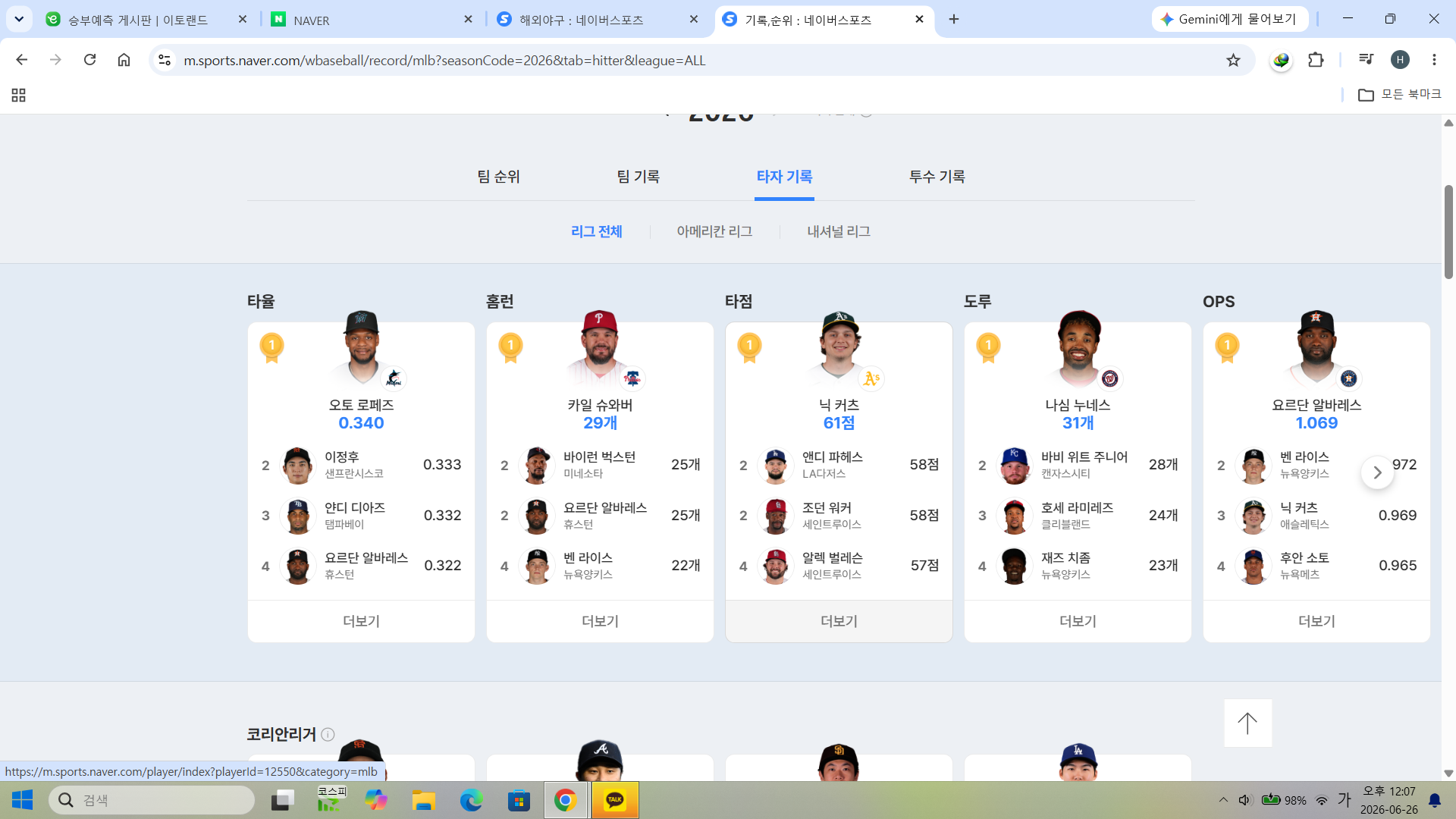Open 후안 소토 OPS row
Viewport: 1456px width, 819px height.
[1316, 566]
